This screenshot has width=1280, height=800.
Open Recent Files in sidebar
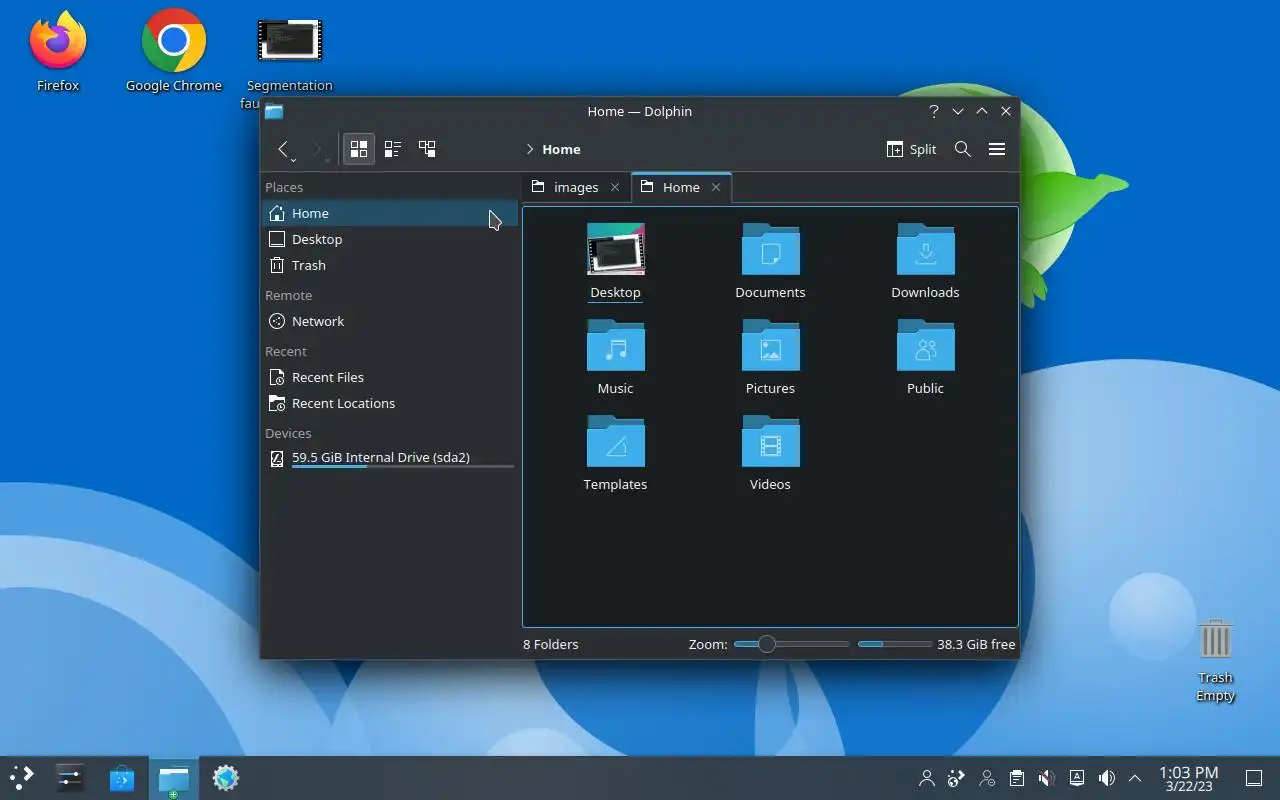[390, 377]
